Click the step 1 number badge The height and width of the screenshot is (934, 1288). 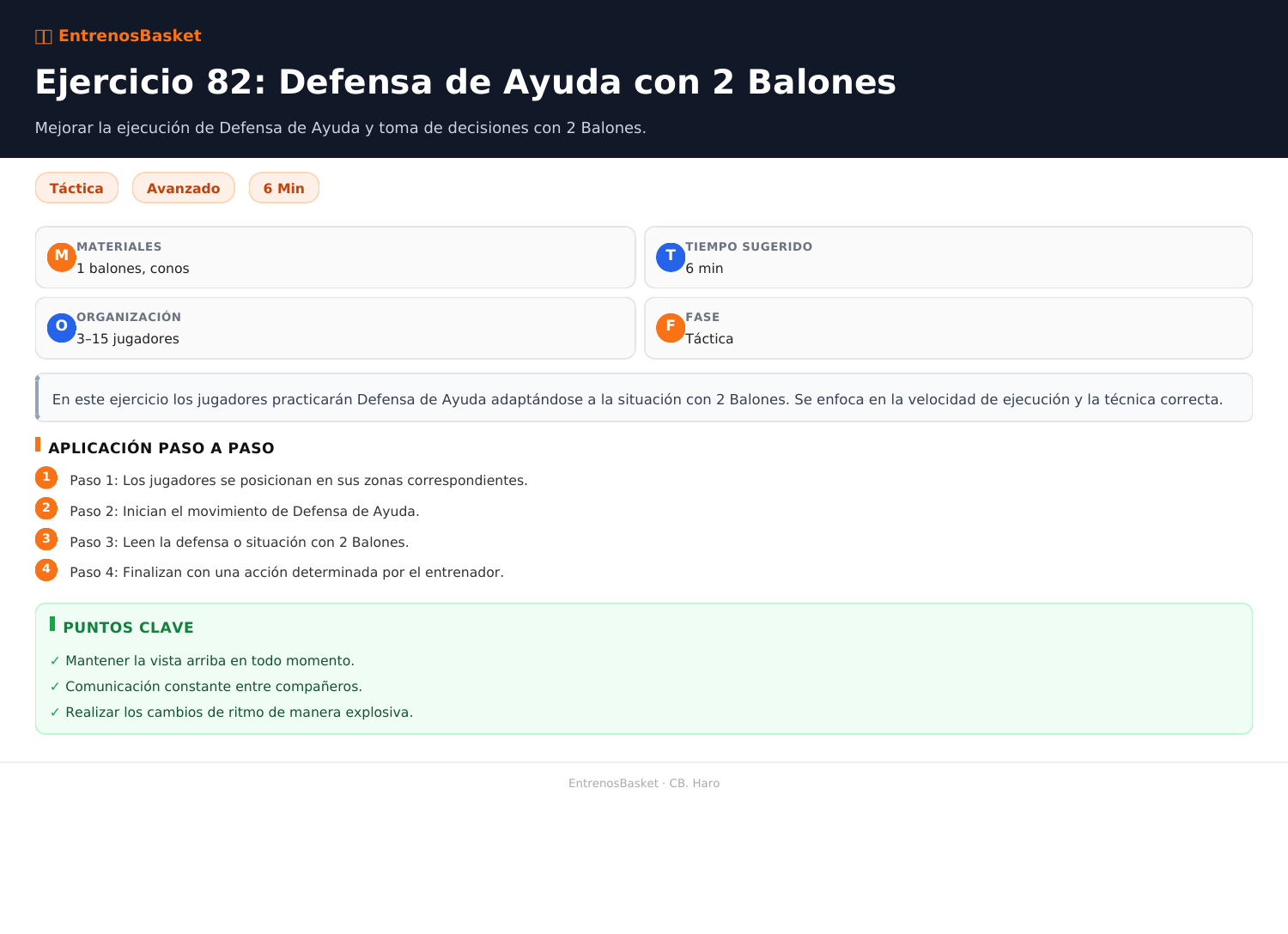tap(46, 477)
